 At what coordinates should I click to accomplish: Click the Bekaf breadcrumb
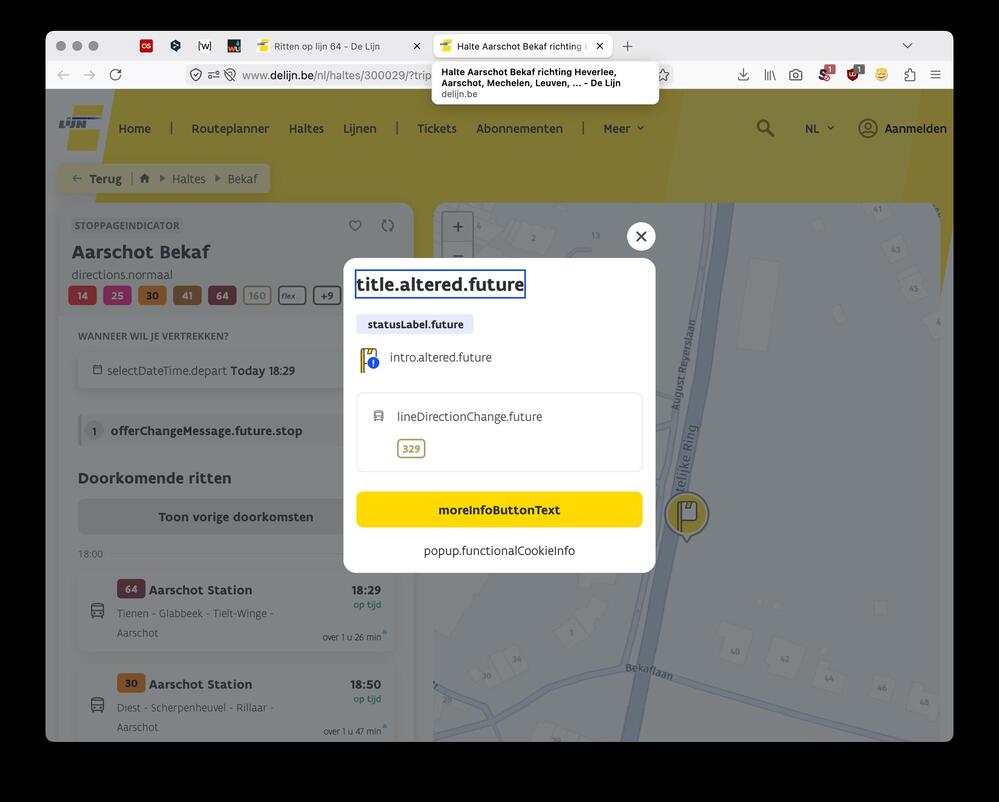pos(242,179)
